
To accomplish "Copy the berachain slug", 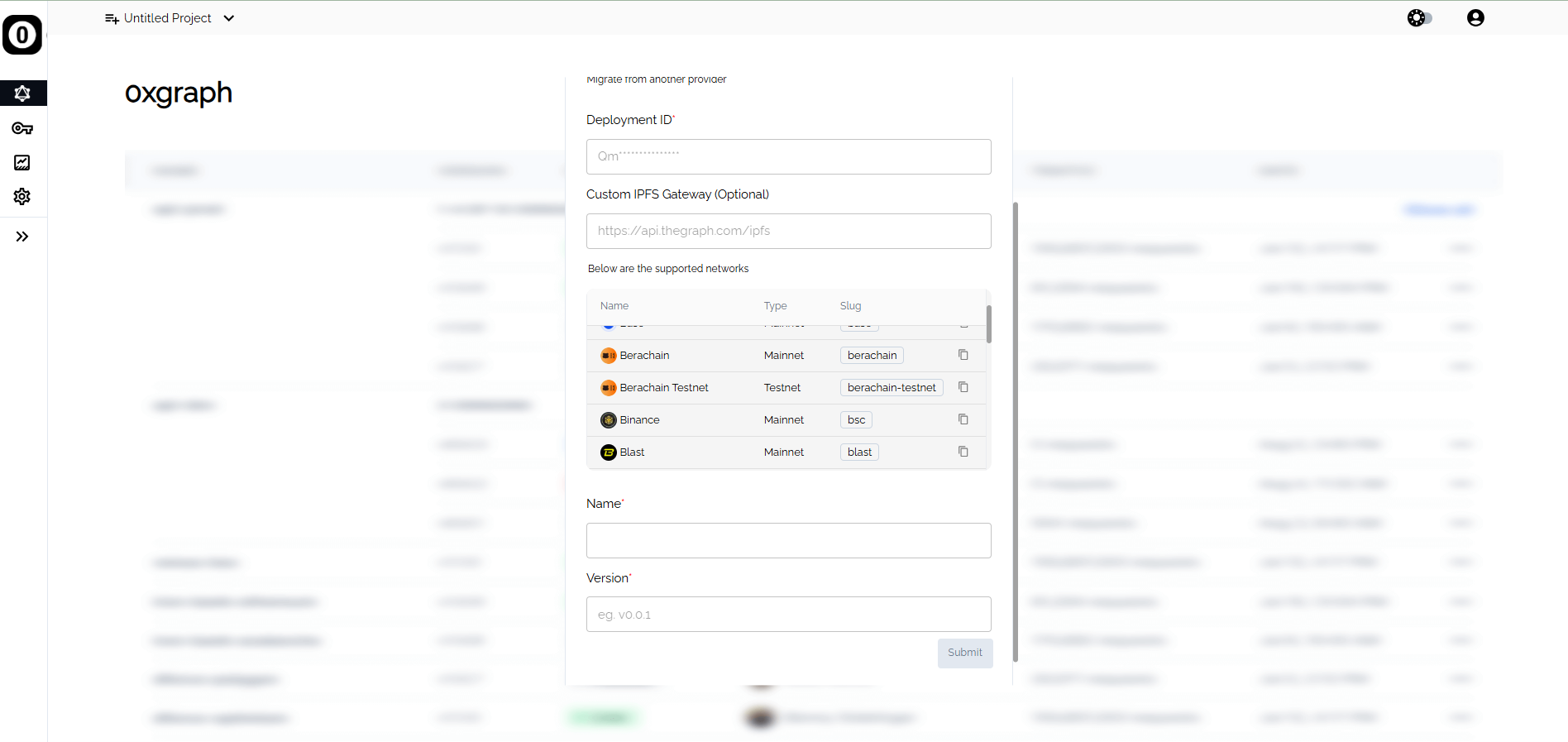I will coord(963,355).
